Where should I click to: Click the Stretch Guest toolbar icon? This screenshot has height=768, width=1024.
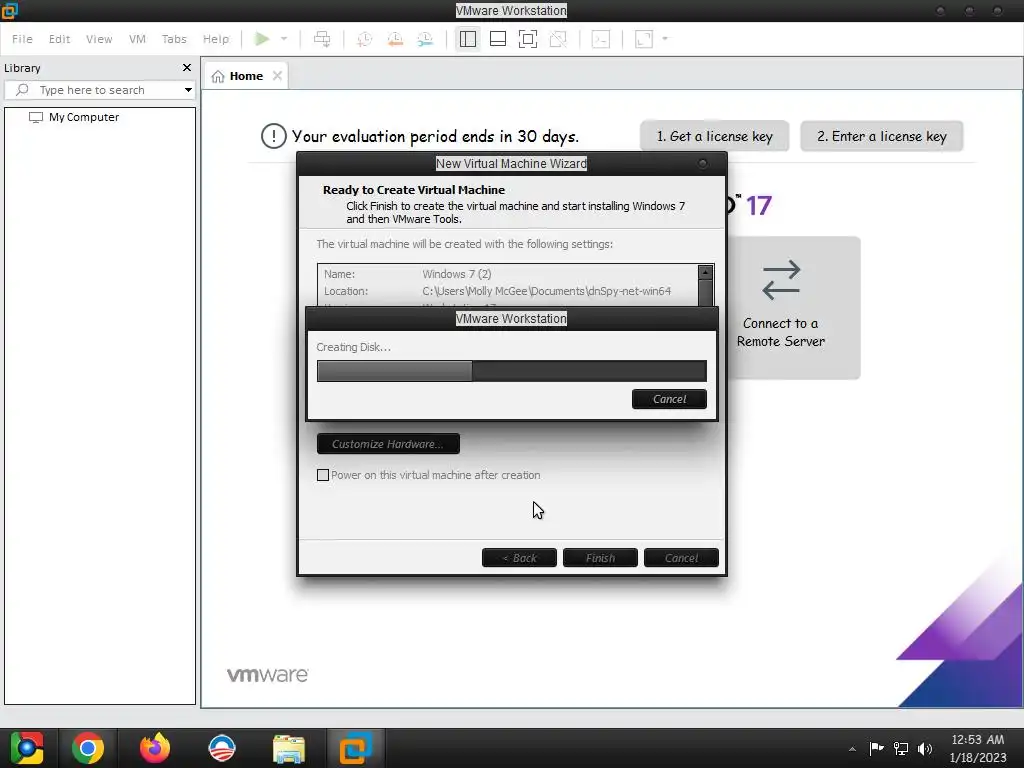click(644, 39)
